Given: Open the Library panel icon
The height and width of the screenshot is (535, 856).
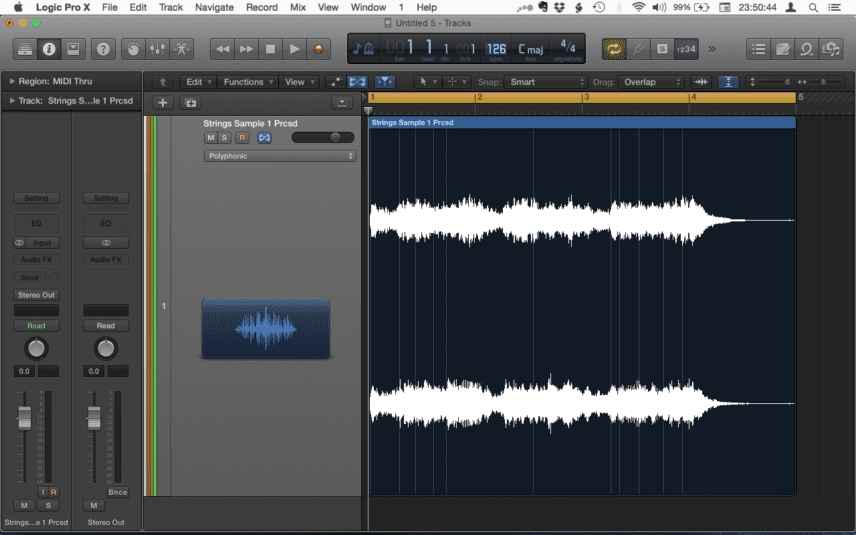Looking at the screenshot, I should 25,49.
